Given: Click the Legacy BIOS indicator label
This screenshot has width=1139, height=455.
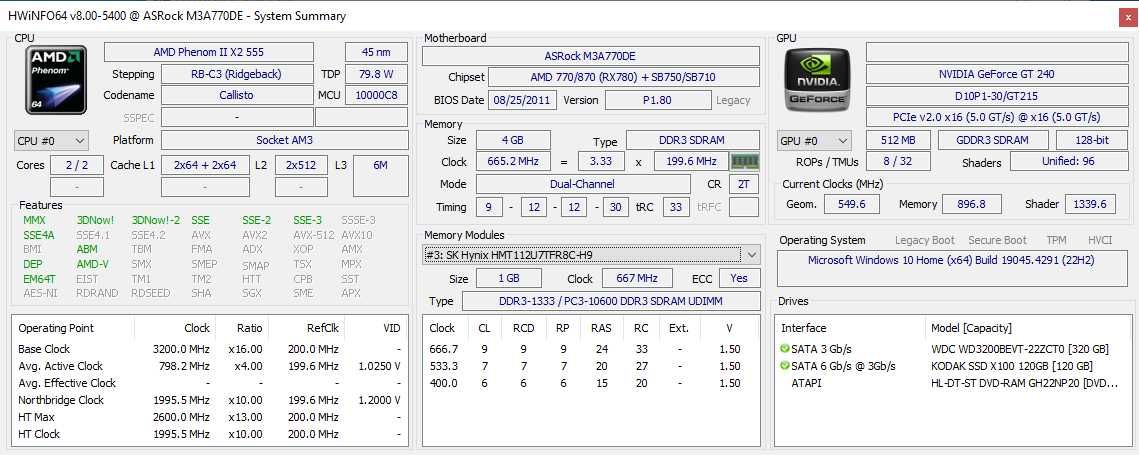Looking at the screenshot, I should (x=733, y=100).
